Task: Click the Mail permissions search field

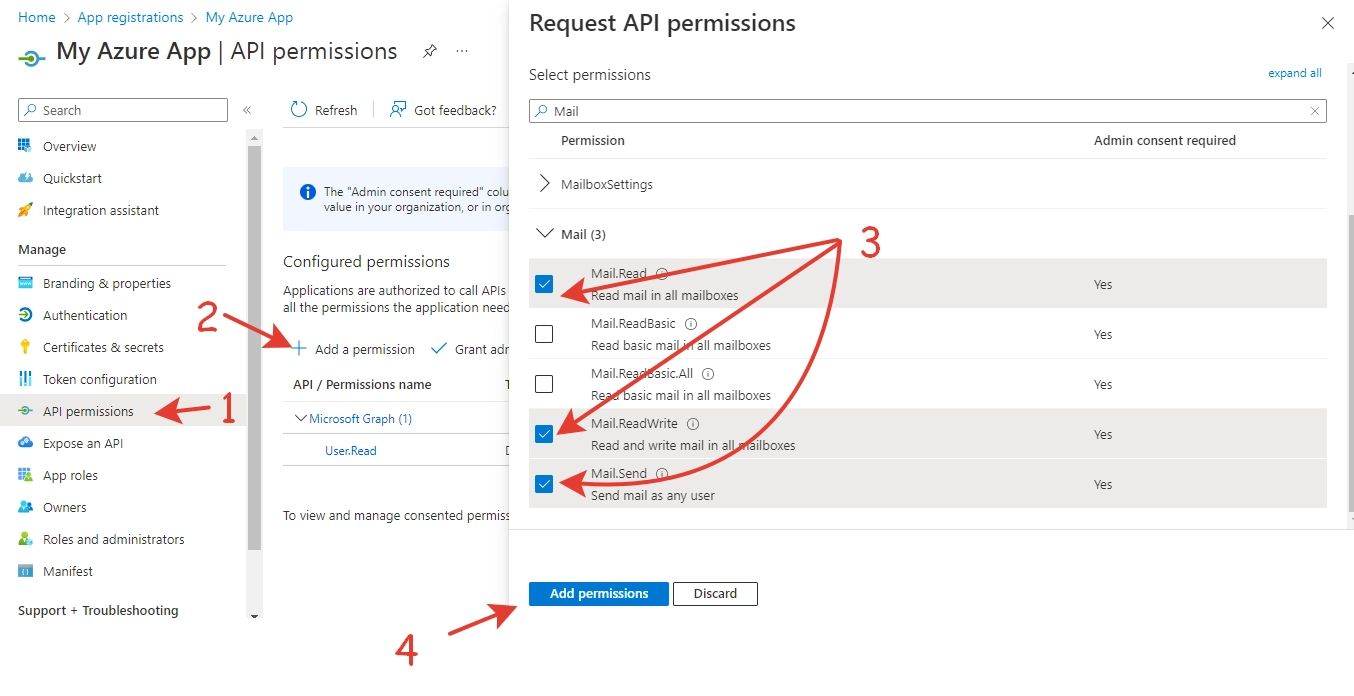Action: [927, 111]
